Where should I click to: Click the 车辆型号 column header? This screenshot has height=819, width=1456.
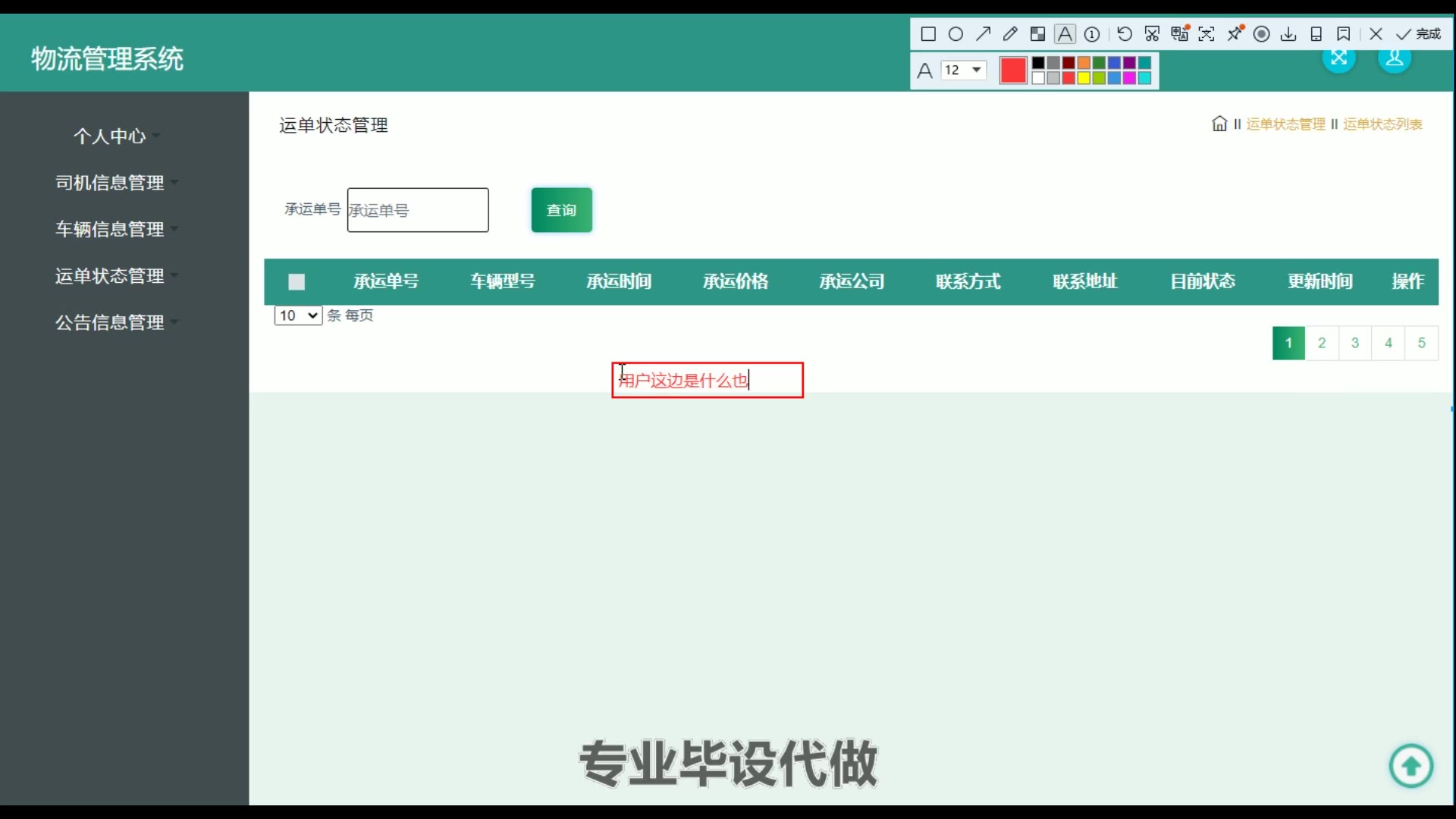click(503, 281)
